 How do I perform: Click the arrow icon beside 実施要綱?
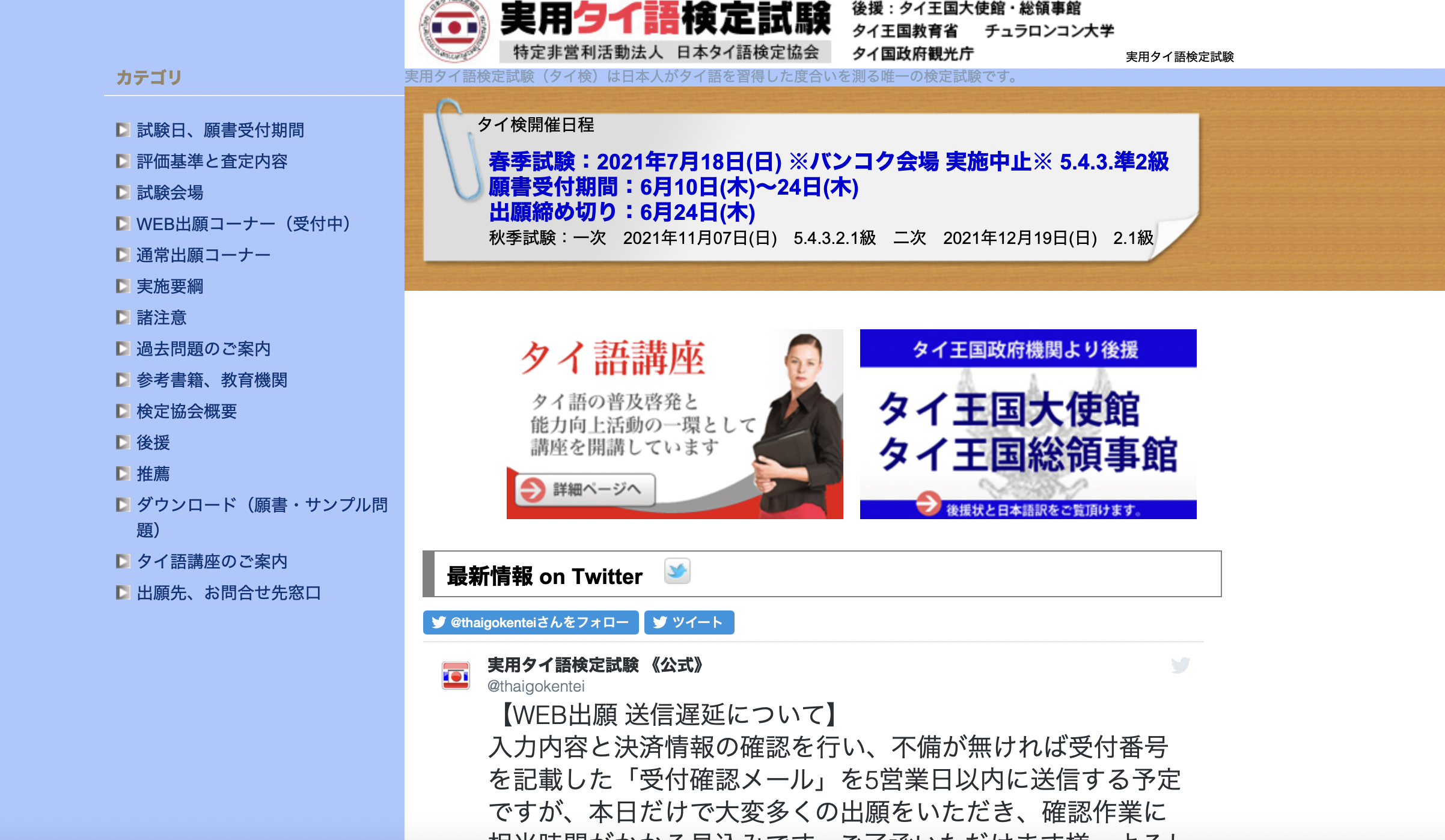coord(123,286)
